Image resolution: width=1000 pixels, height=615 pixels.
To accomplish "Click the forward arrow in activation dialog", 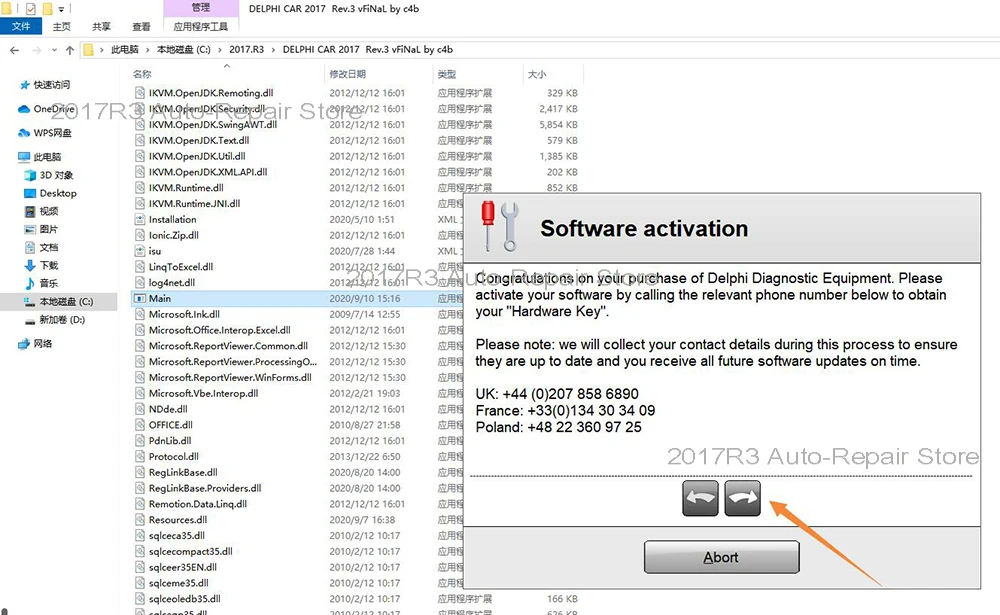I will click(x=742, y=498).
